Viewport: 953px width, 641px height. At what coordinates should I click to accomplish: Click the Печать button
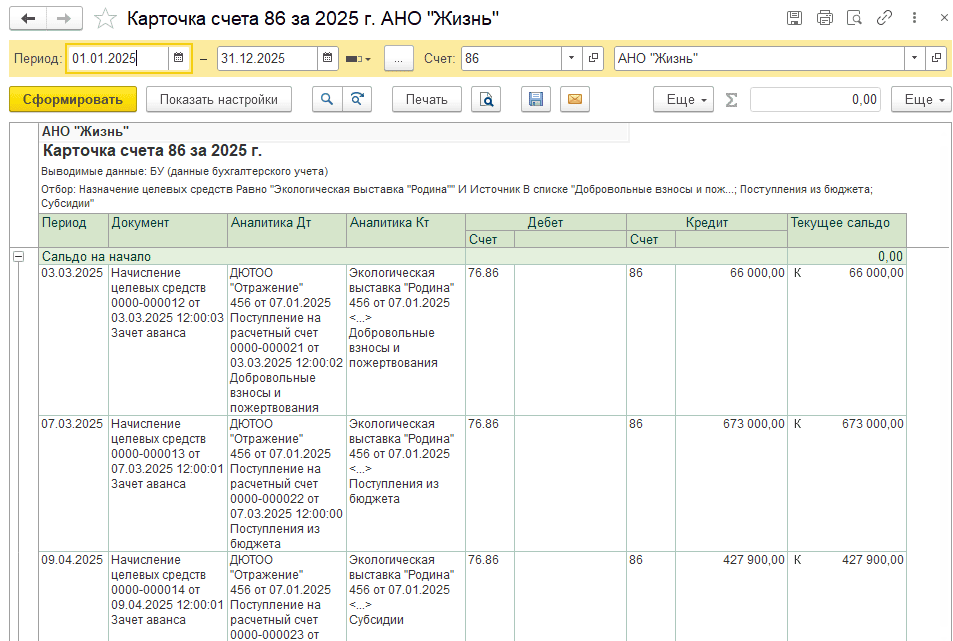pyautogui.click(x=427, y=99)
